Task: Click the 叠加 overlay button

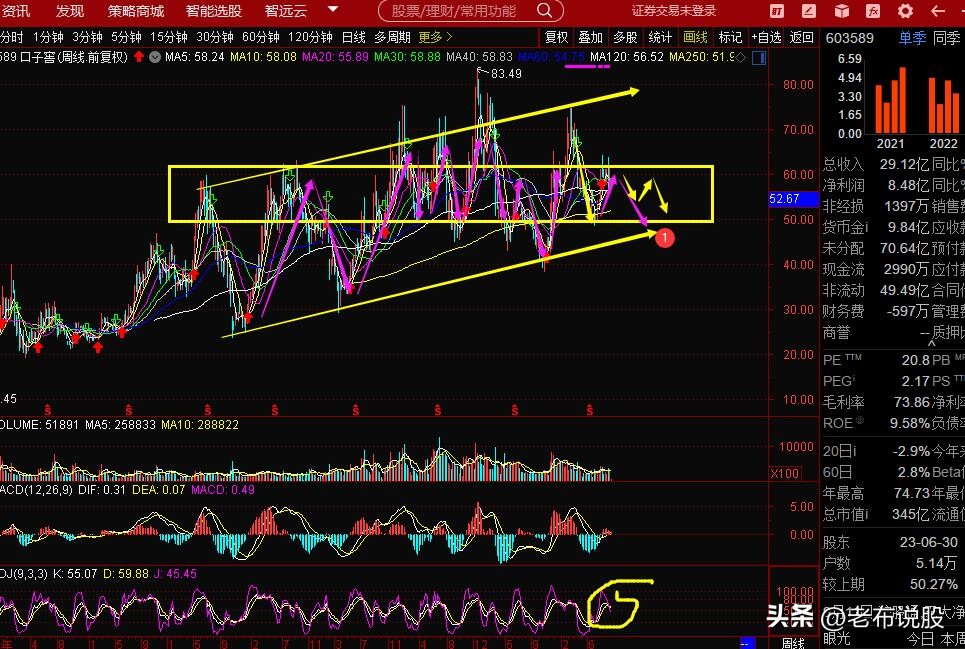Action: point(590,38)
